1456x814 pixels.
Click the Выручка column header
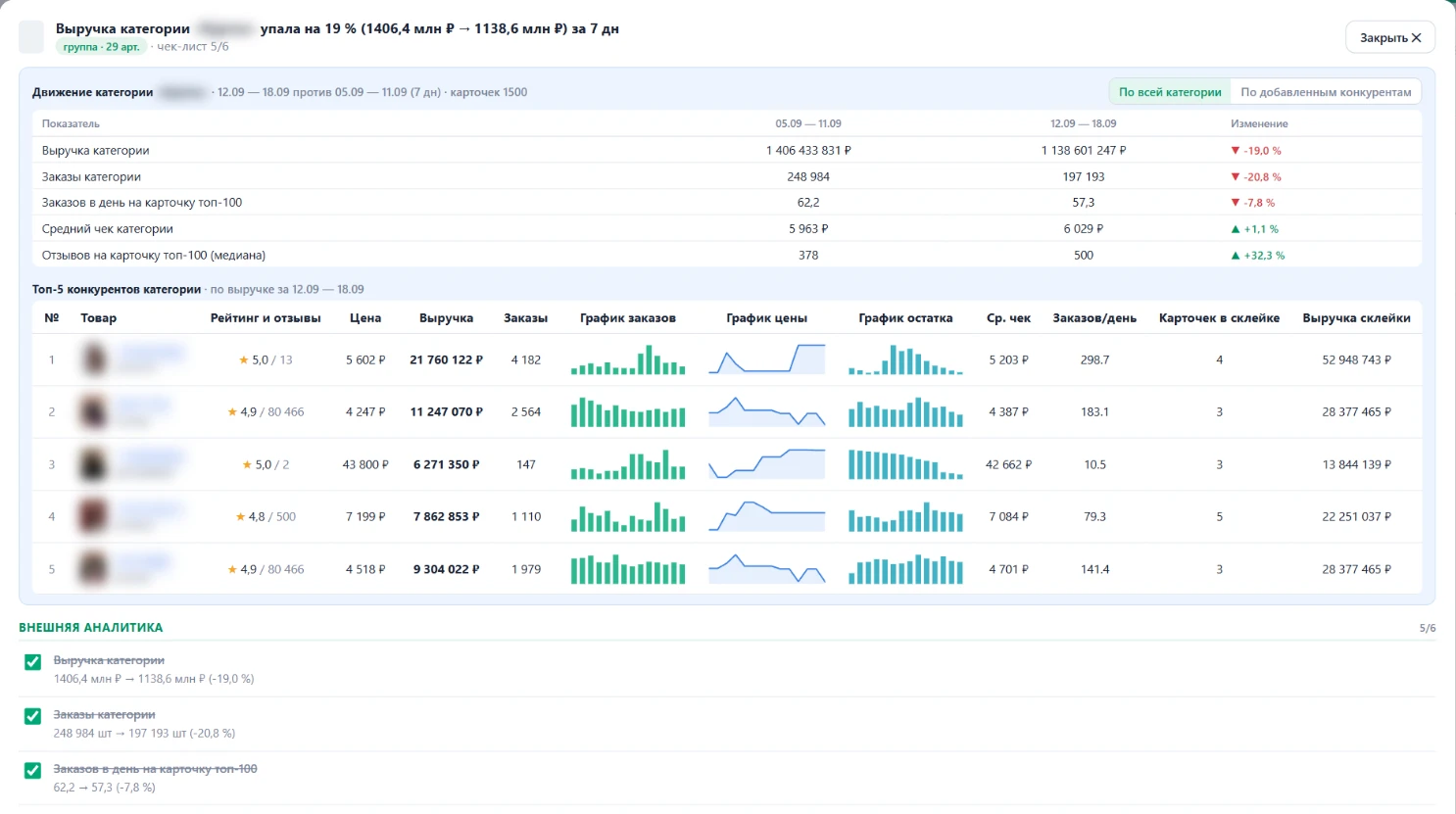pos(446,318)
